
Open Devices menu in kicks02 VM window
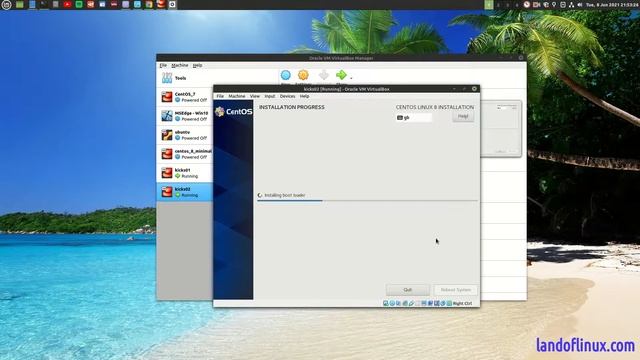287,96
